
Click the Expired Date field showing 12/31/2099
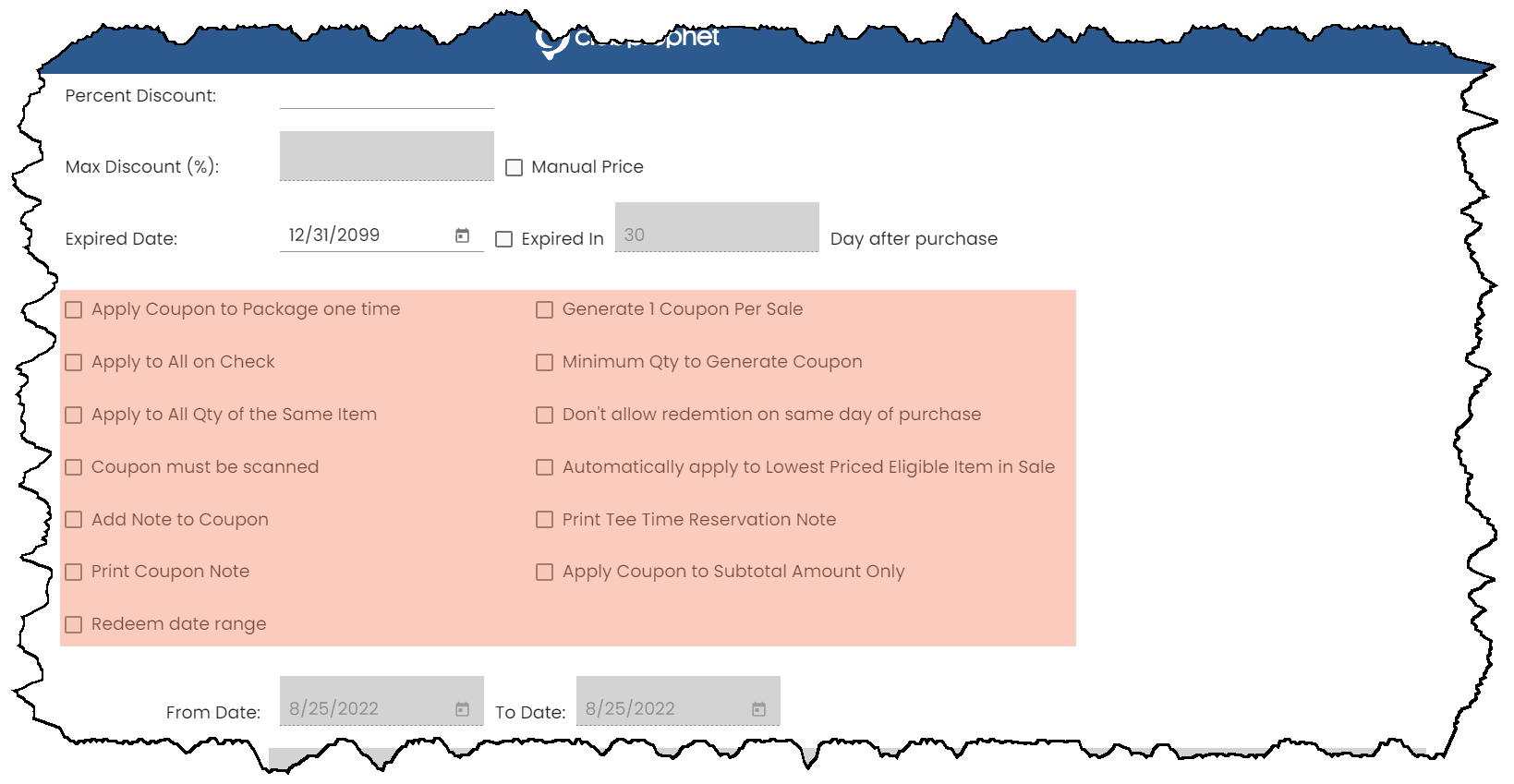382,235
